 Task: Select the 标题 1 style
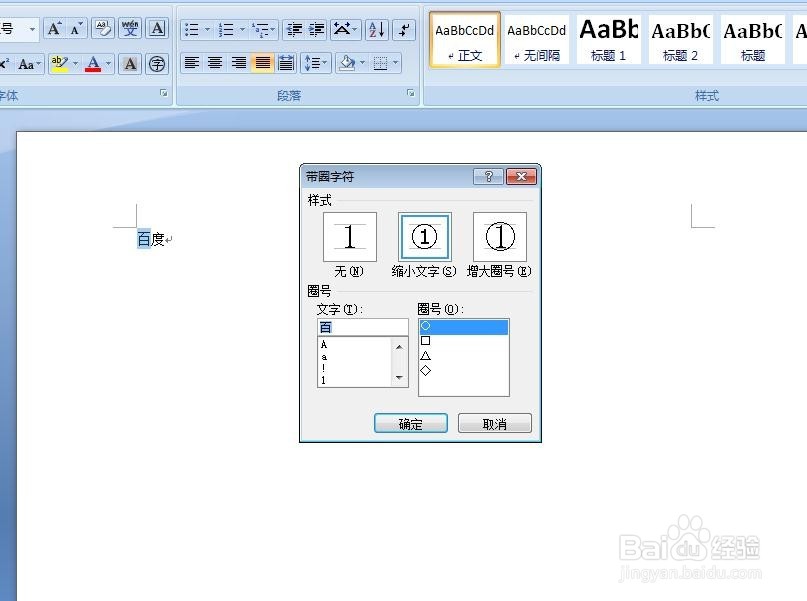[609, 40]
